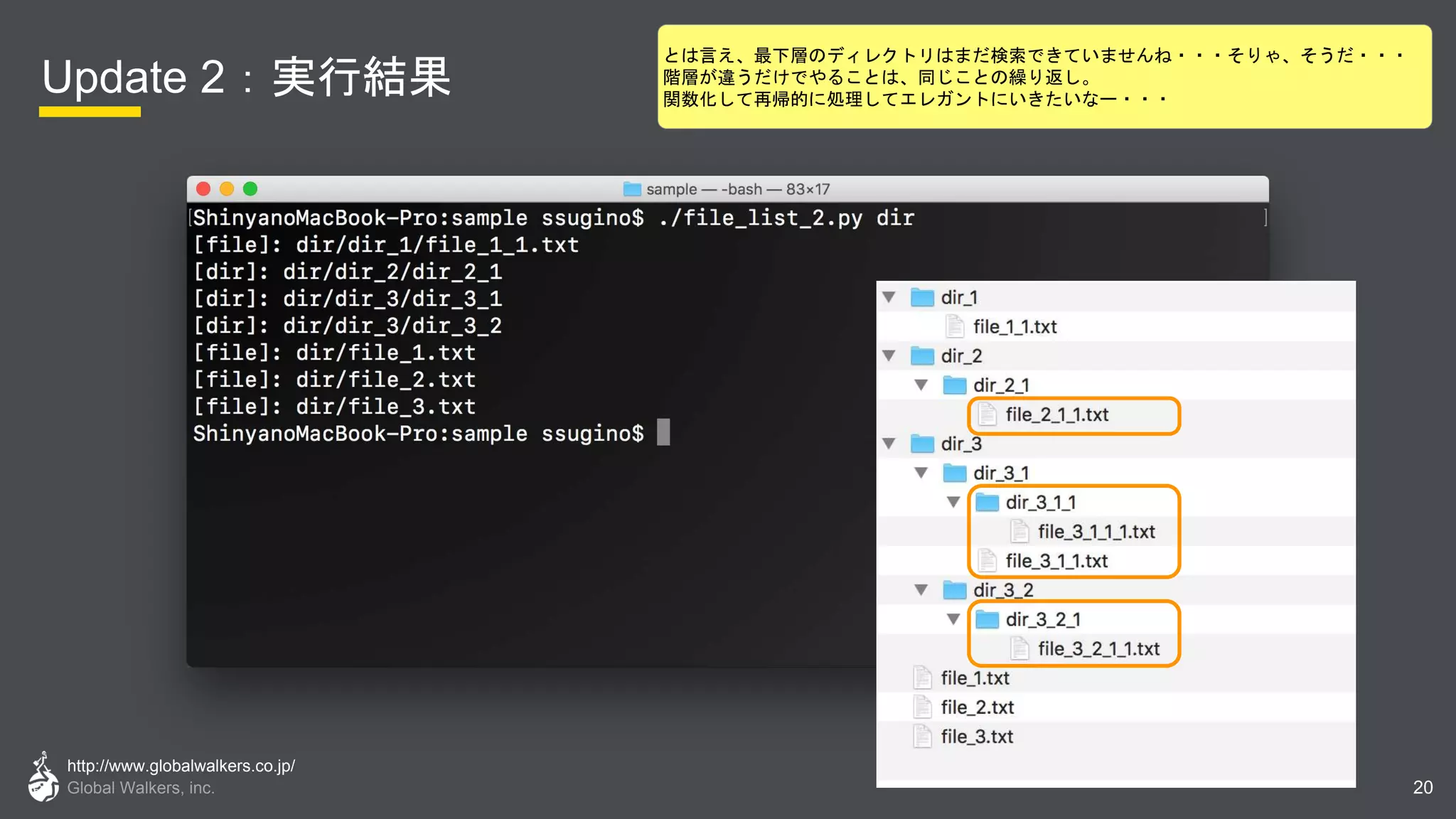Select the file_1_1.txt row

(1115, 326)
